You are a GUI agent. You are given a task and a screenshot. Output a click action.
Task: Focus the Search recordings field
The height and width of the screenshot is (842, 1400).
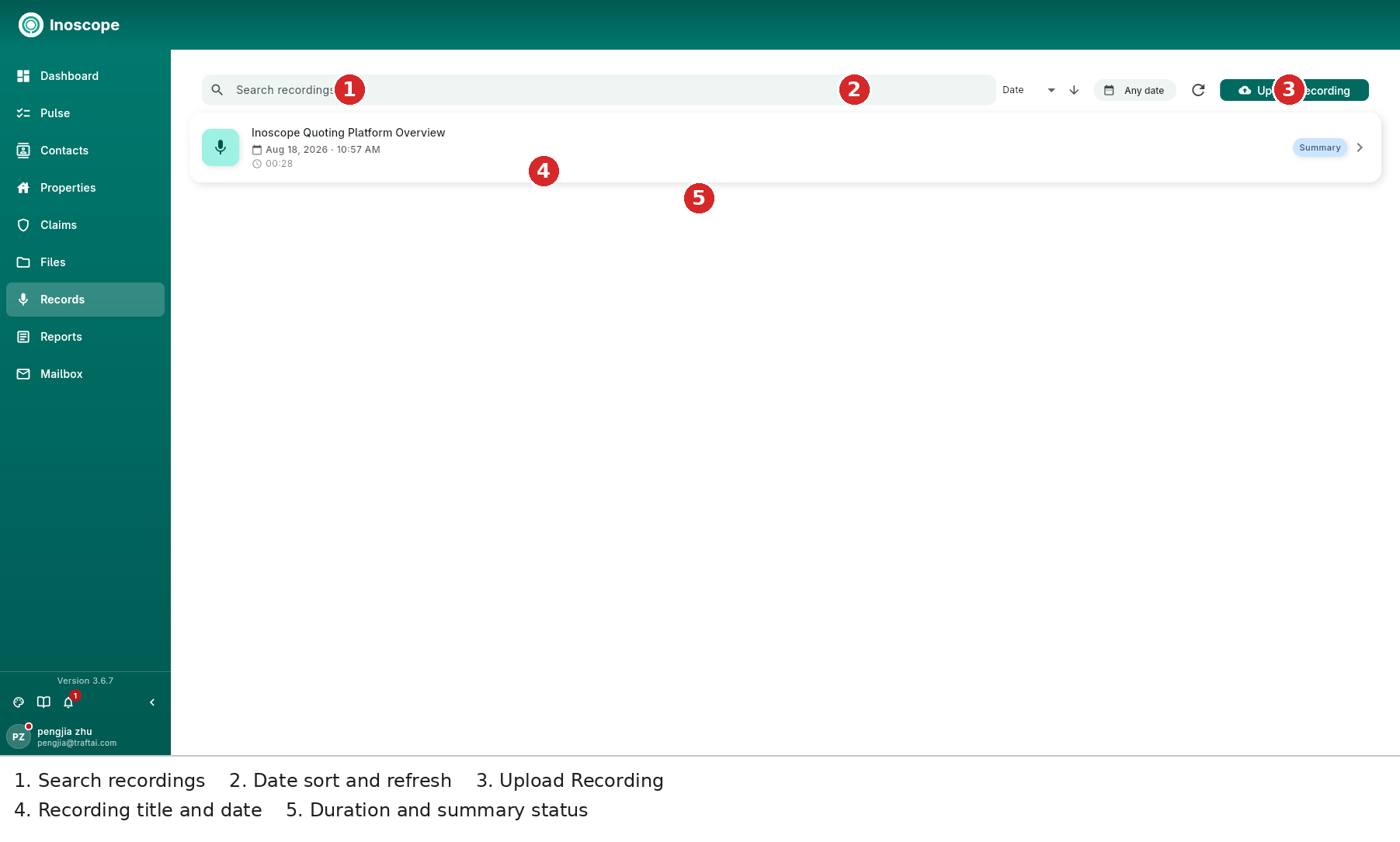[x=599, y=90]
